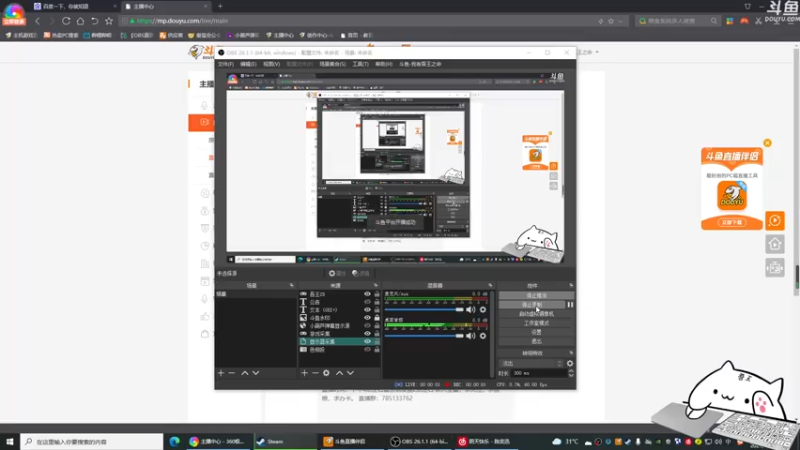Click the browser back arrow
Screen dimensions: 800x450
click(37, 21)
